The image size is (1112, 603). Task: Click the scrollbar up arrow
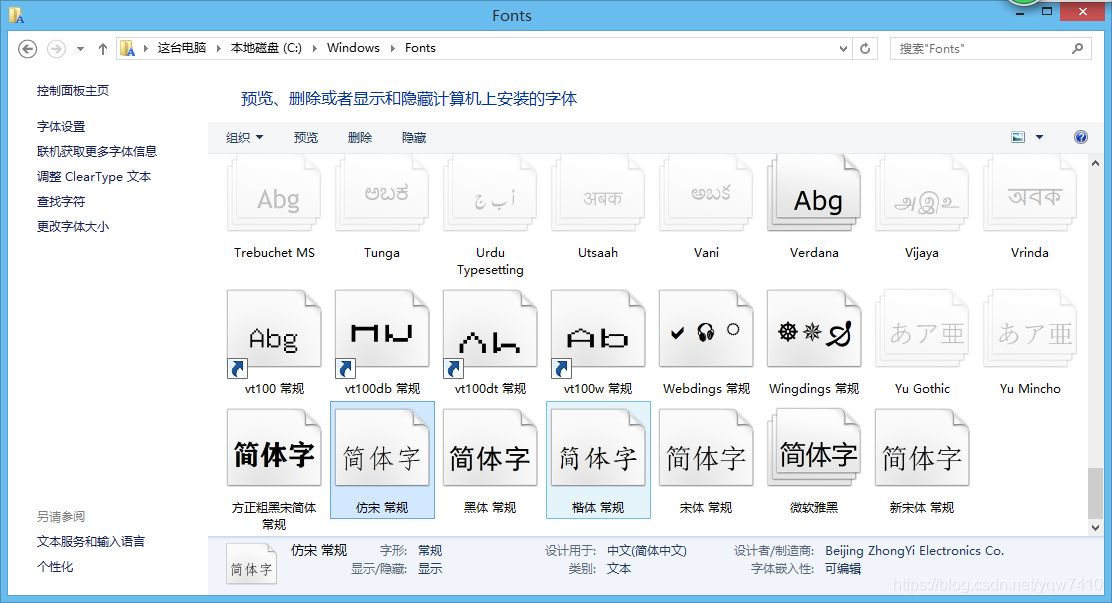tap(1095, 163)
